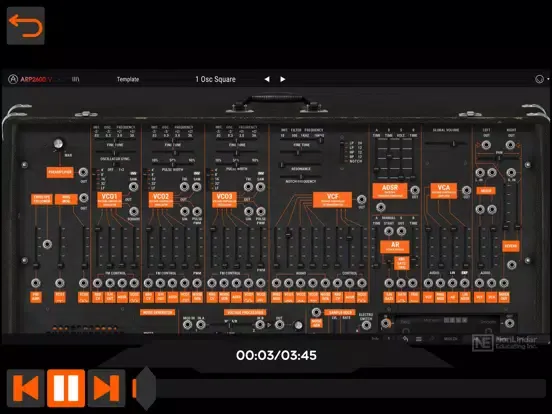Click the VCF initial filter frequency slider
Image resolution: width=552 pixels, height=414 pixels.
(x=301, y=140)
